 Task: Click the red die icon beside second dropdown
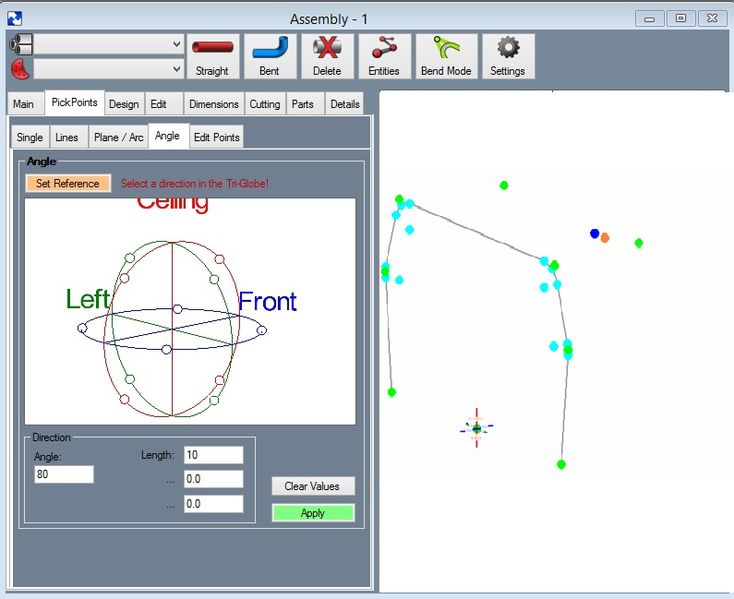pyautogui.click(x=21, y=69)
